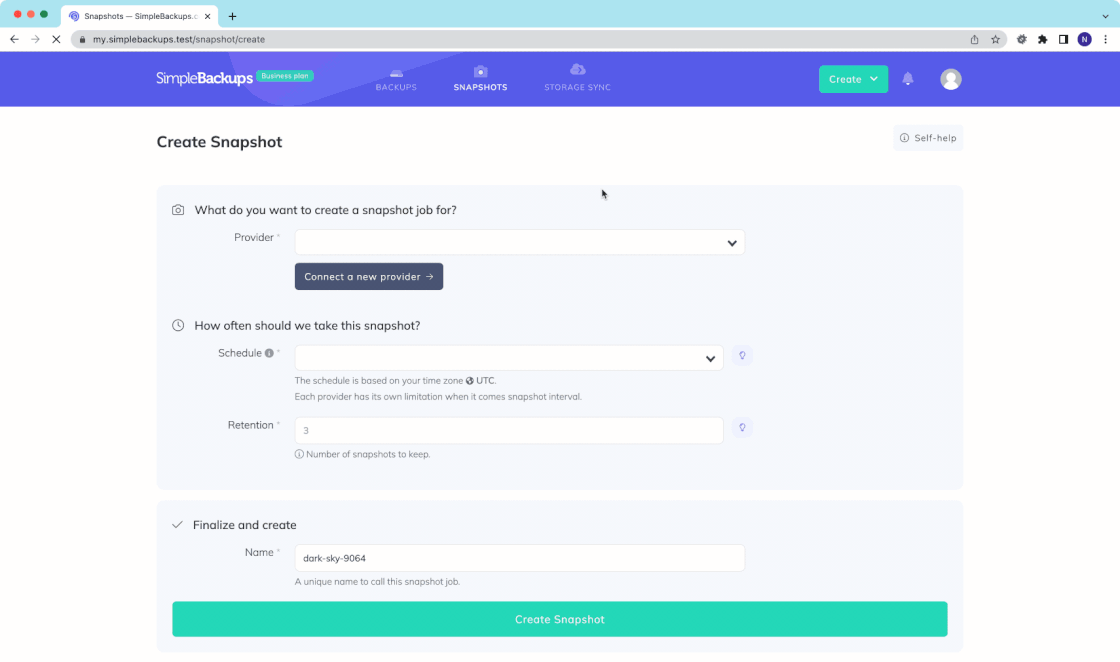Viewport: 1120px width, 662px height.
Task: Bookmark page with the star icon
Action: 995,39
